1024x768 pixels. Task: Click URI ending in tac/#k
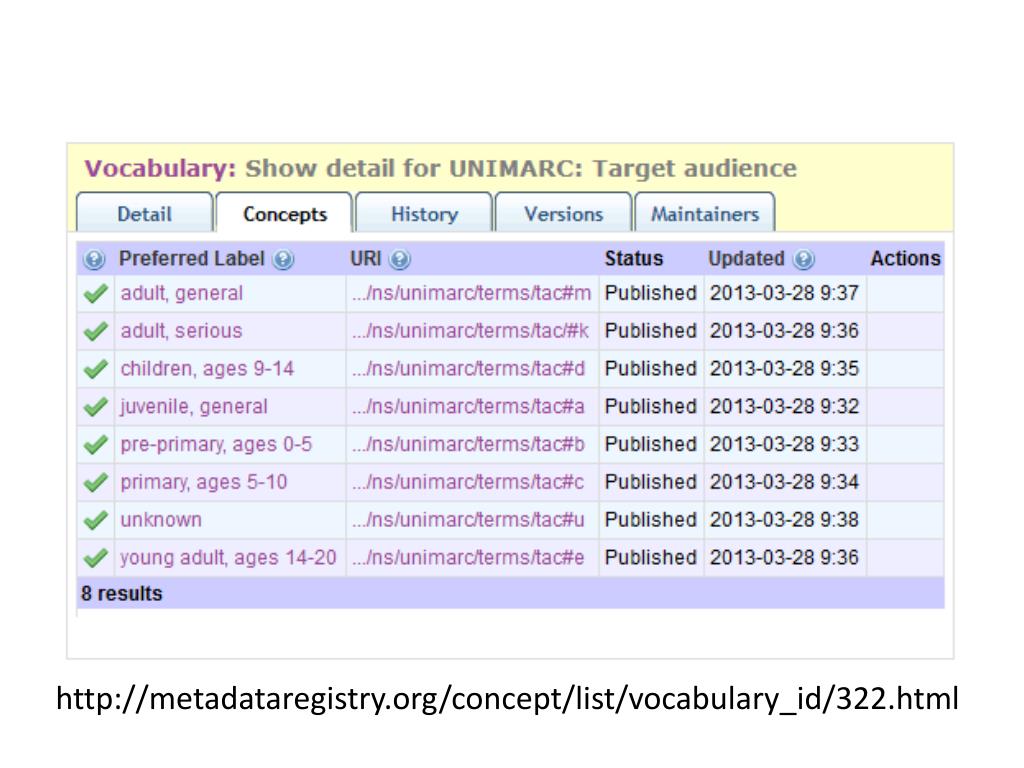(470, 331)
